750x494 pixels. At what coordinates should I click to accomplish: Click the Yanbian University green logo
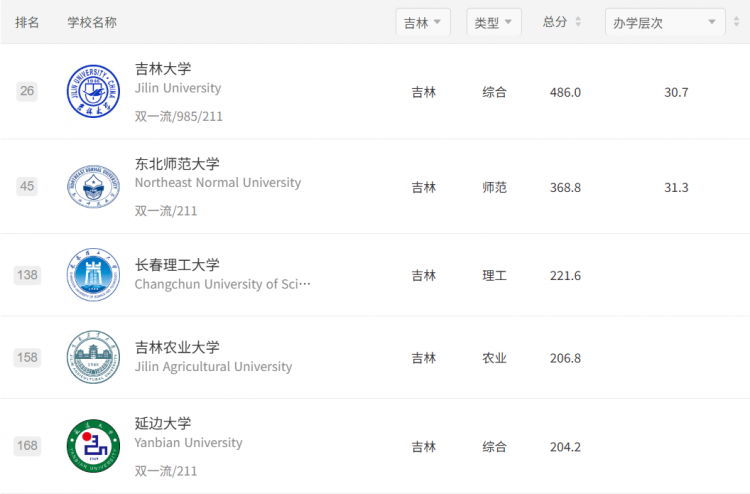[x=93, y=446]
